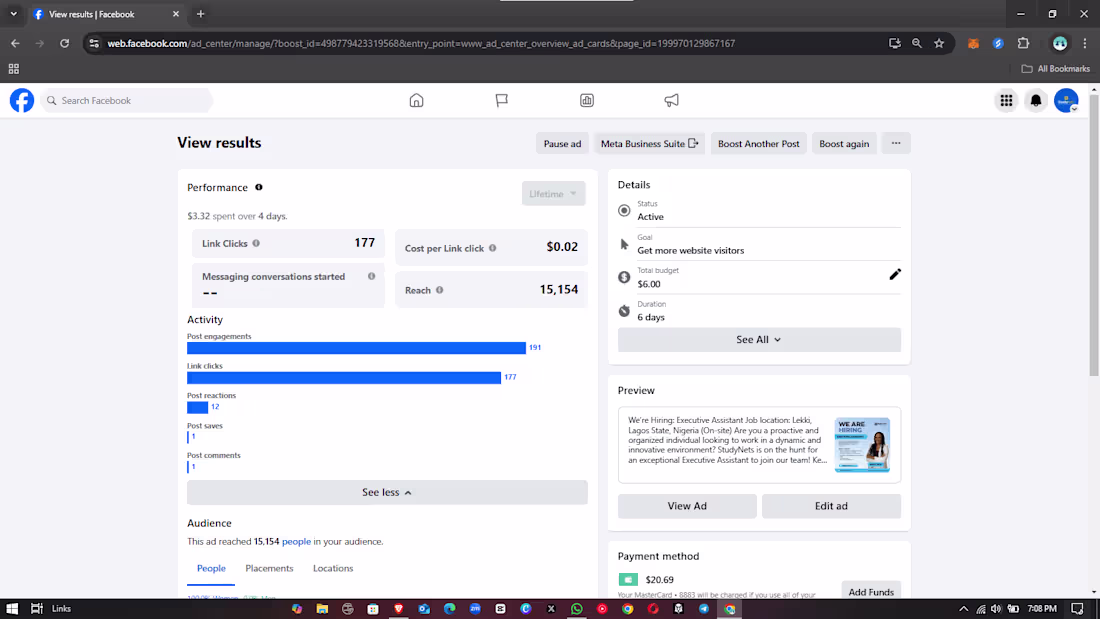1100x619 pixels.
Task: Bookmark this page with star icon
Action: point(939,44)
